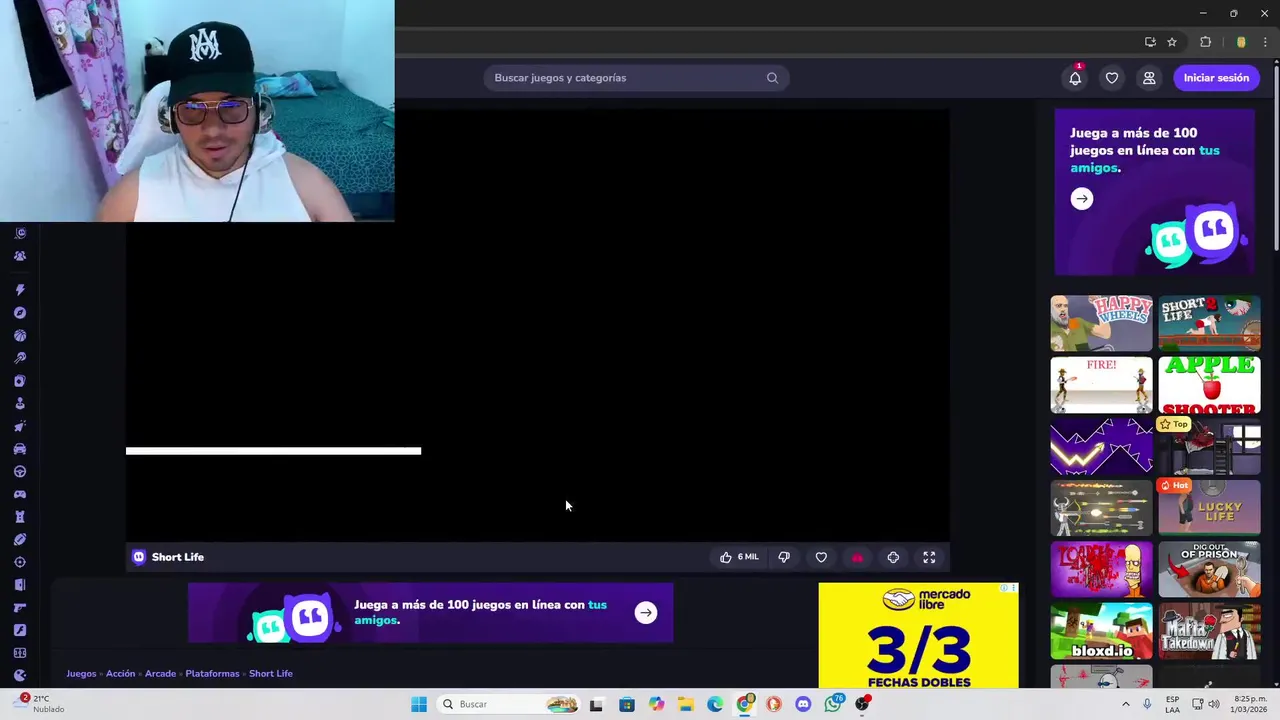Open the compass adventure category icon

tap(20, 313)
